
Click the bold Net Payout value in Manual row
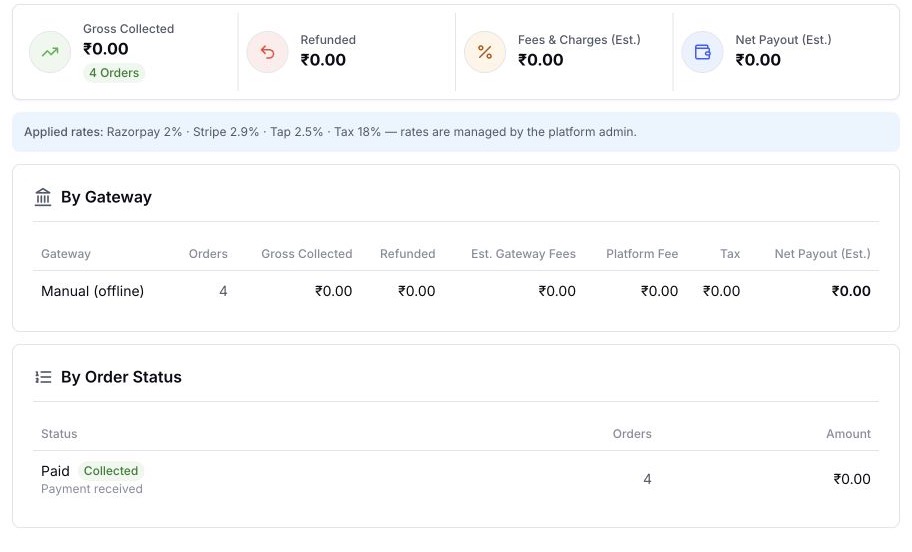point(851,291)
